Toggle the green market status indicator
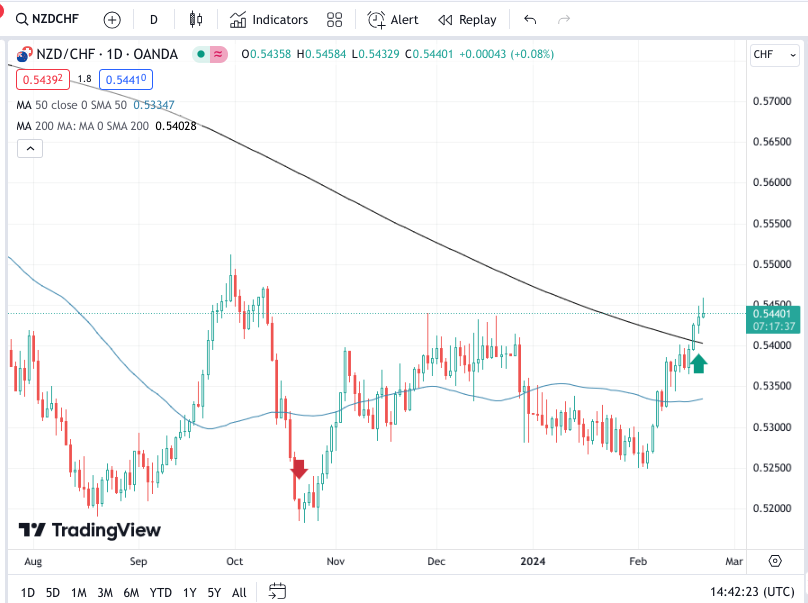 coord(201,55)
